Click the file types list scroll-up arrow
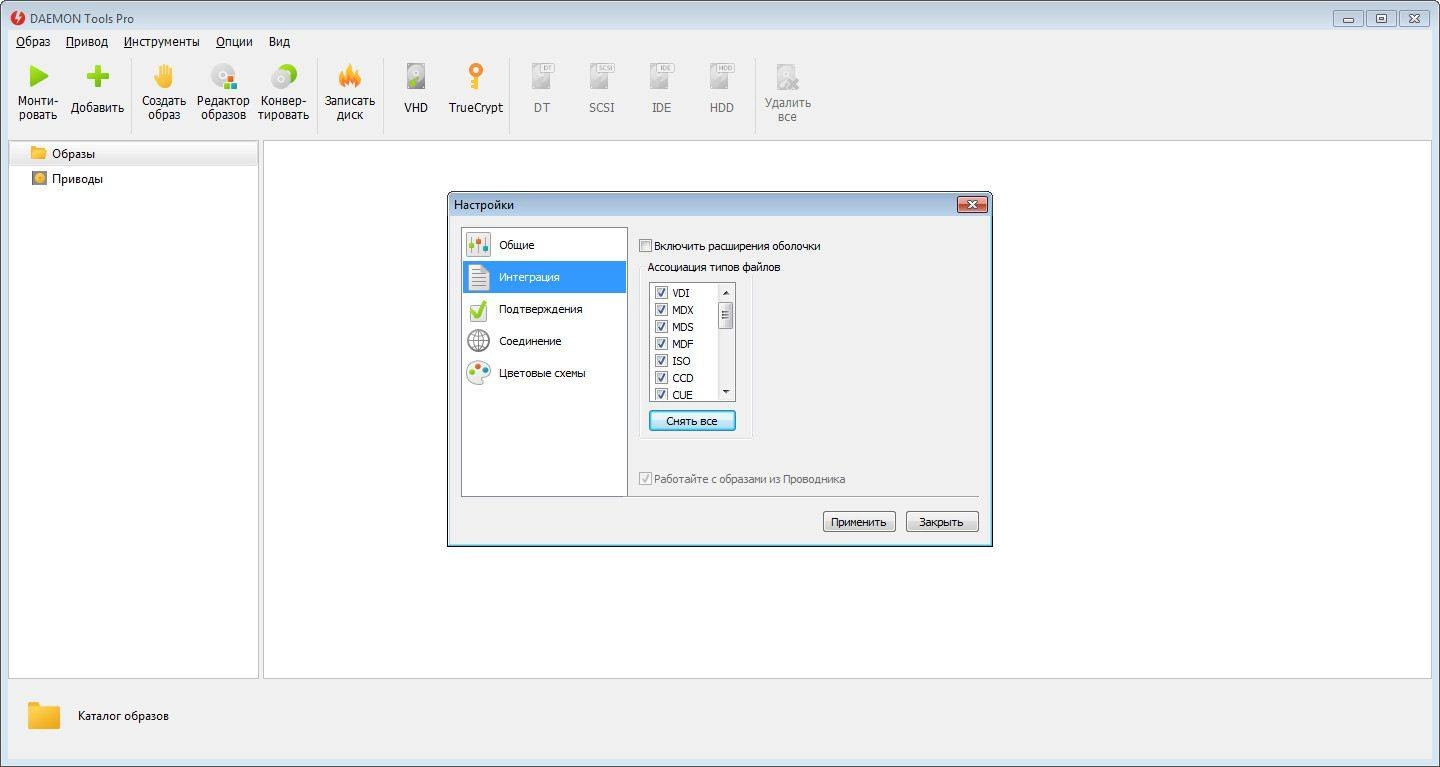Viewport: 1440px width, 767px height. (726, 292)
